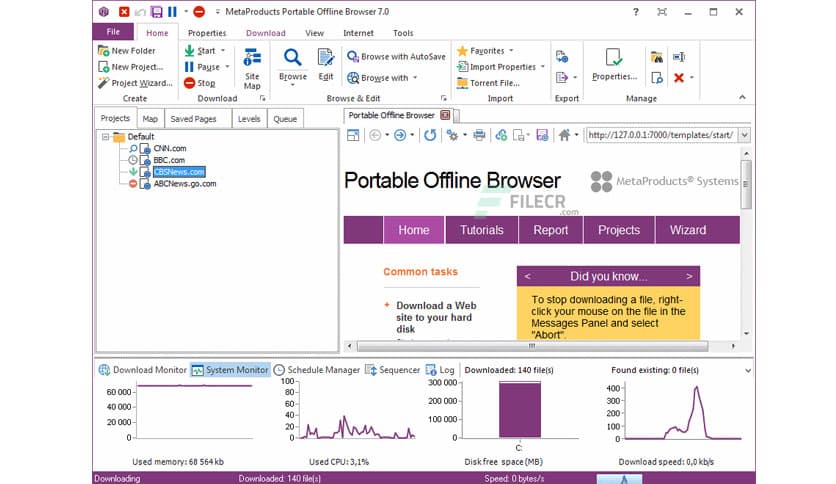
Task: Click the URL address field
Action: pyautogui.click(x=661, y=135)
